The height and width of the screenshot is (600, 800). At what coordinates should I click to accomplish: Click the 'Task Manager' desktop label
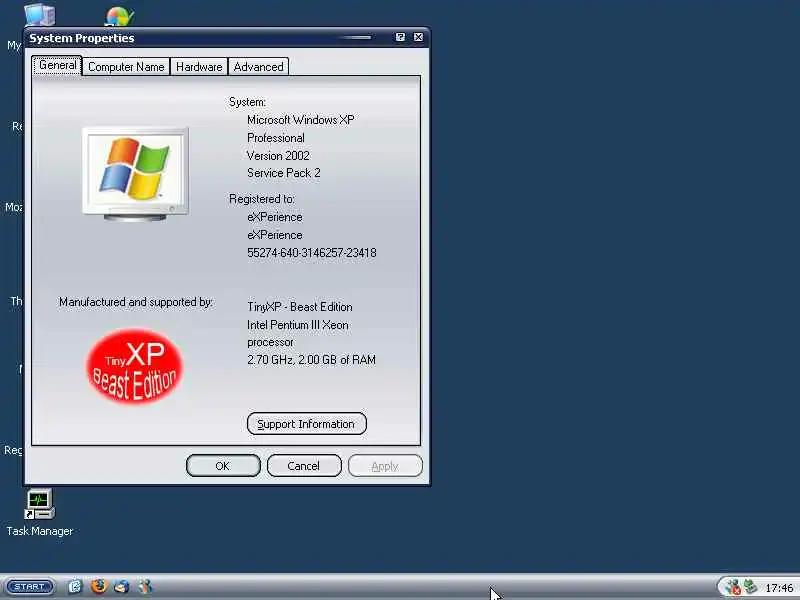click(x=40, y=531)
